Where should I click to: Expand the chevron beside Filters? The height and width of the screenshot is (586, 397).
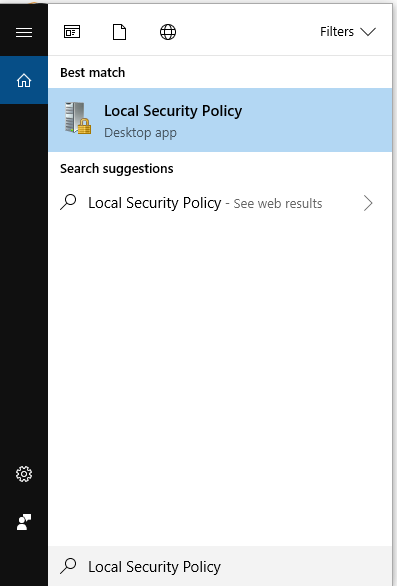pyautogui.click(x=368, y=32)
